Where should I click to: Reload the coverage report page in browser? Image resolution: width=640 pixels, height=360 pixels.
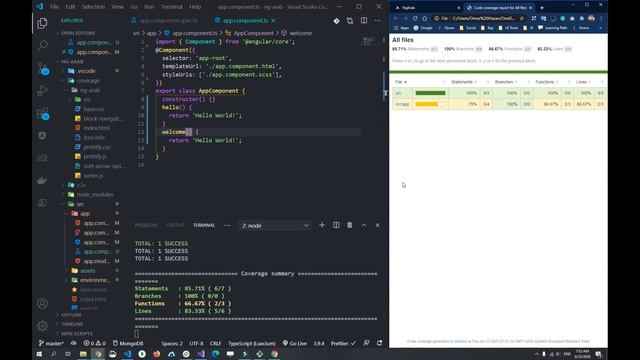pos(415,18)
